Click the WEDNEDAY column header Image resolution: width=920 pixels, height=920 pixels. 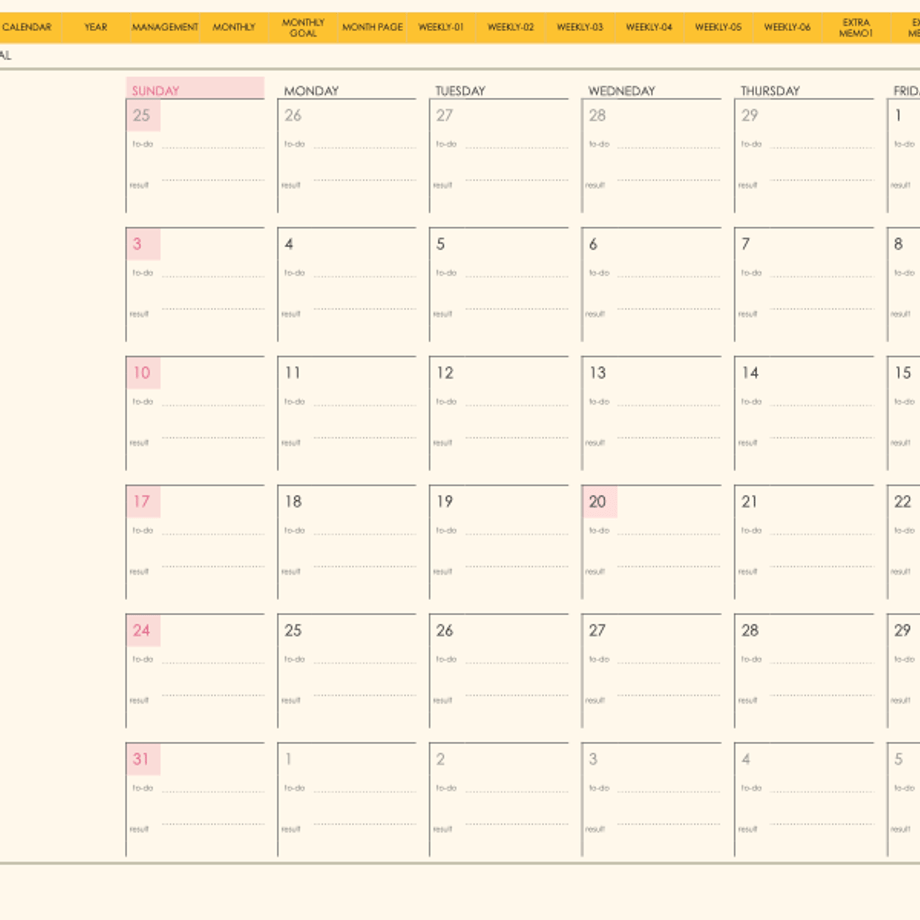(621, 91)
